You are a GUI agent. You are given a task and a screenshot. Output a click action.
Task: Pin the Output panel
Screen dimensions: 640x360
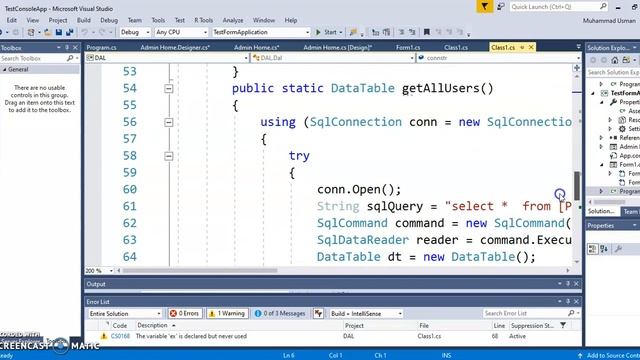(568, 284)
